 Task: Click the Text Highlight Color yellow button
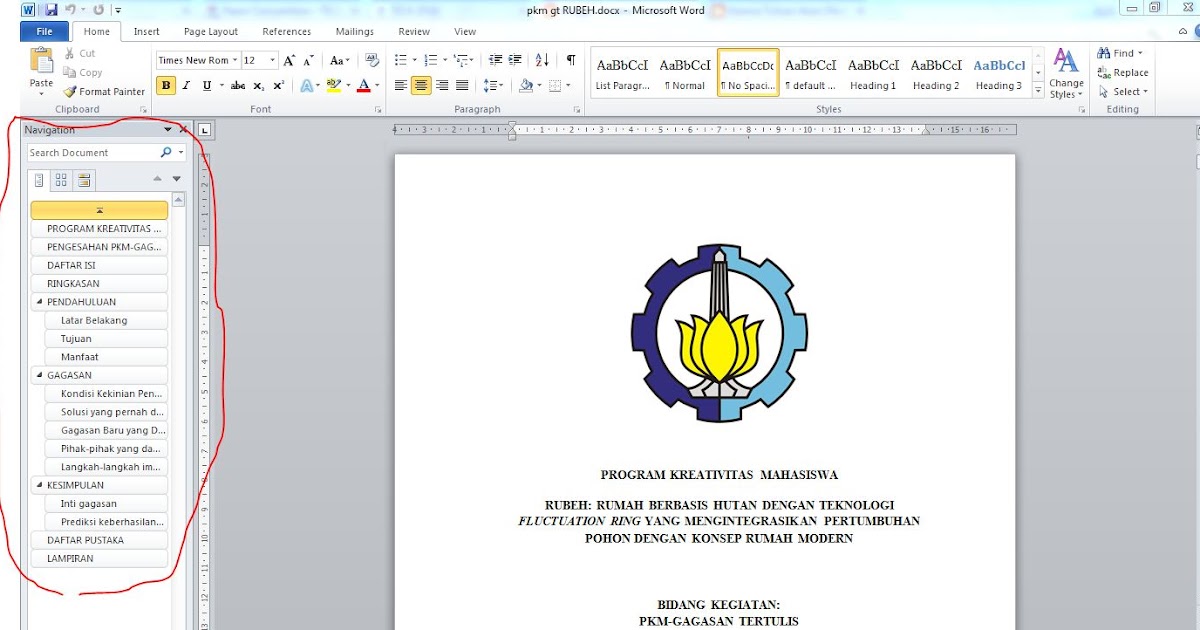(x=335, y=85)
